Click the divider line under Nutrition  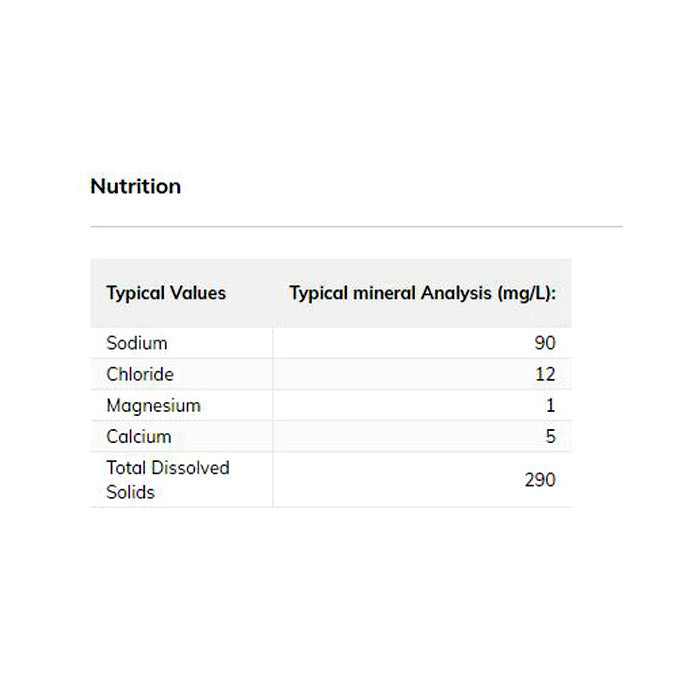[x=356, y=227]
